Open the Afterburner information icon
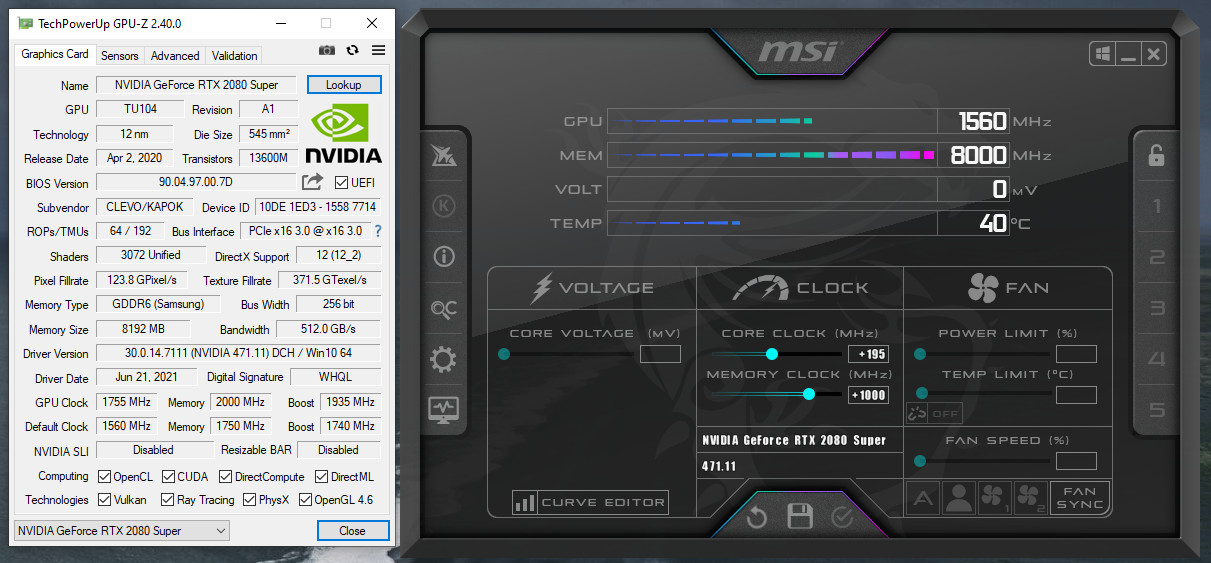 444,257
